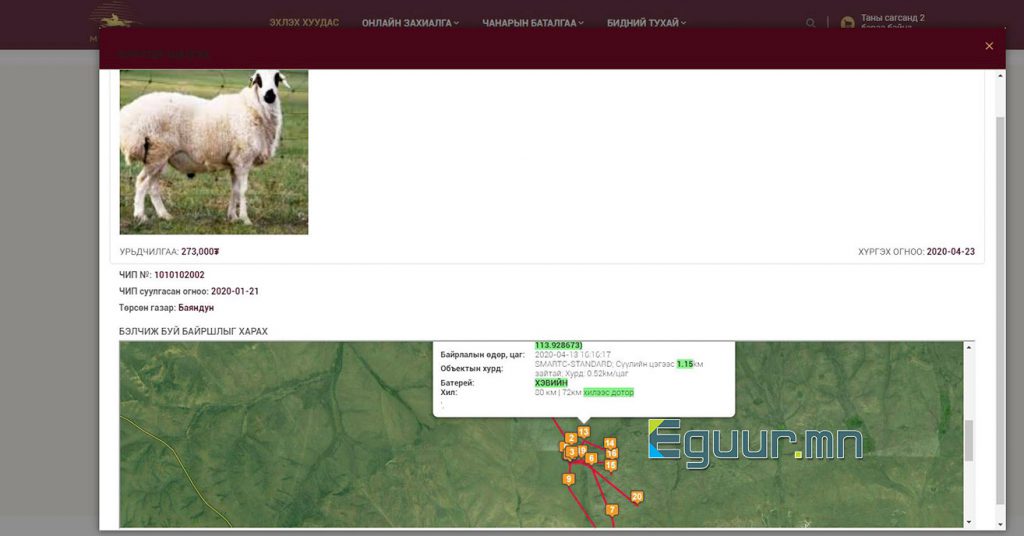The image size is (1024, 536).
Task: Click the map scrollbar up arrow
Action: pos(967,348)
